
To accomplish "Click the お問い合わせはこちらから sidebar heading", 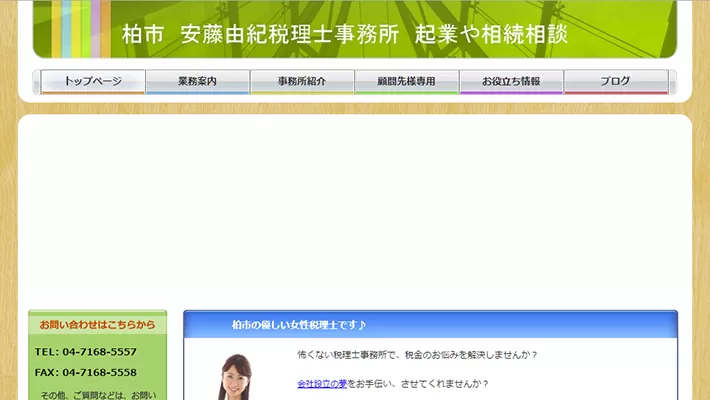I will [x=97, y=325].
